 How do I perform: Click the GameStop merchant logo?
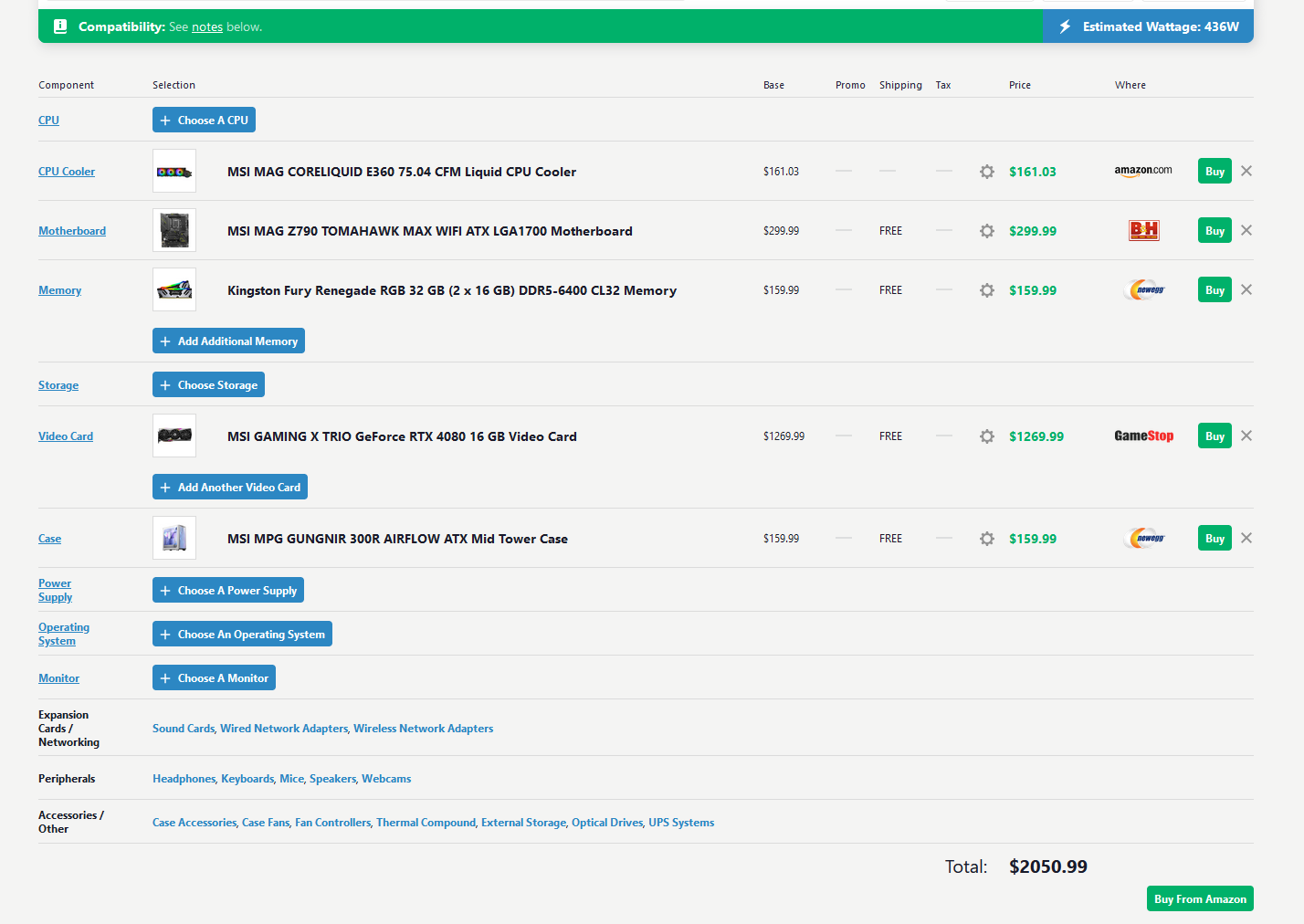1143,436
